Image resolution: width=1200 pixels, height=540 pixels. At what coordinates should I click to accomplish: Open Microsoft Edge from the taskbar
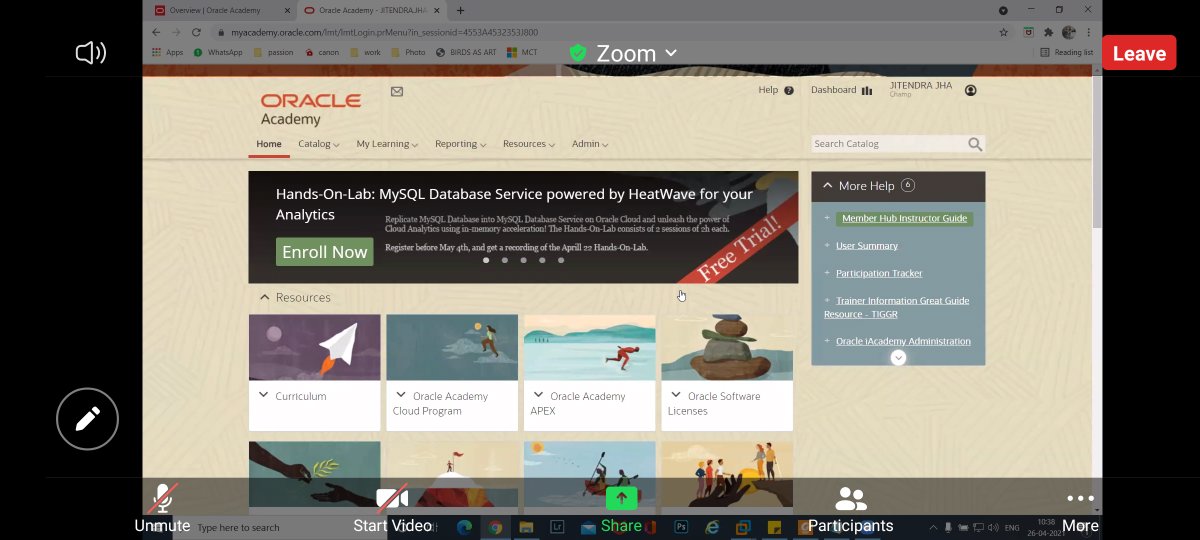pyautogui.click(x=464, y=526)
